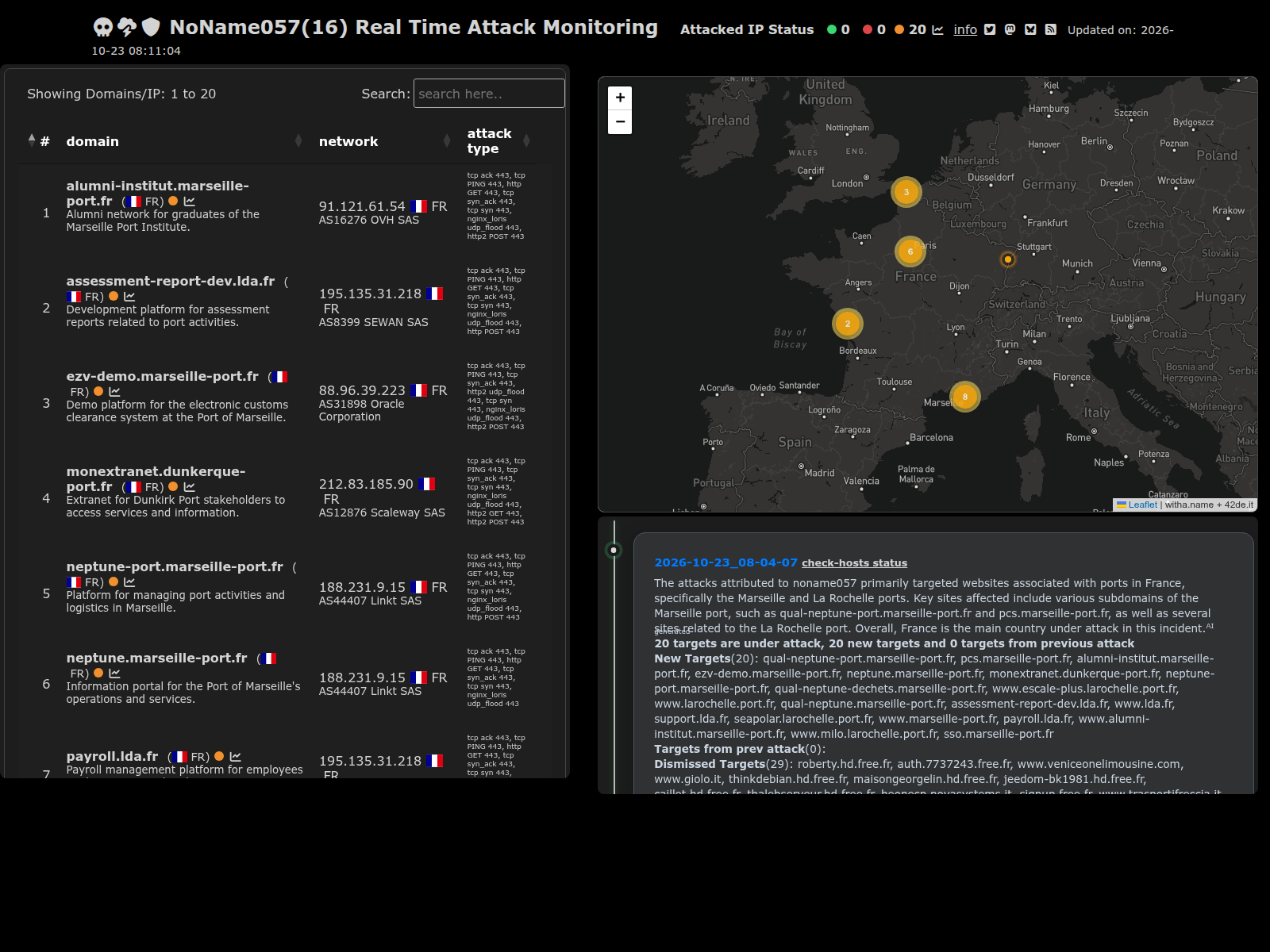Click the red status indicator dot
Viewport: 1270px width, 952px height.
868,29
